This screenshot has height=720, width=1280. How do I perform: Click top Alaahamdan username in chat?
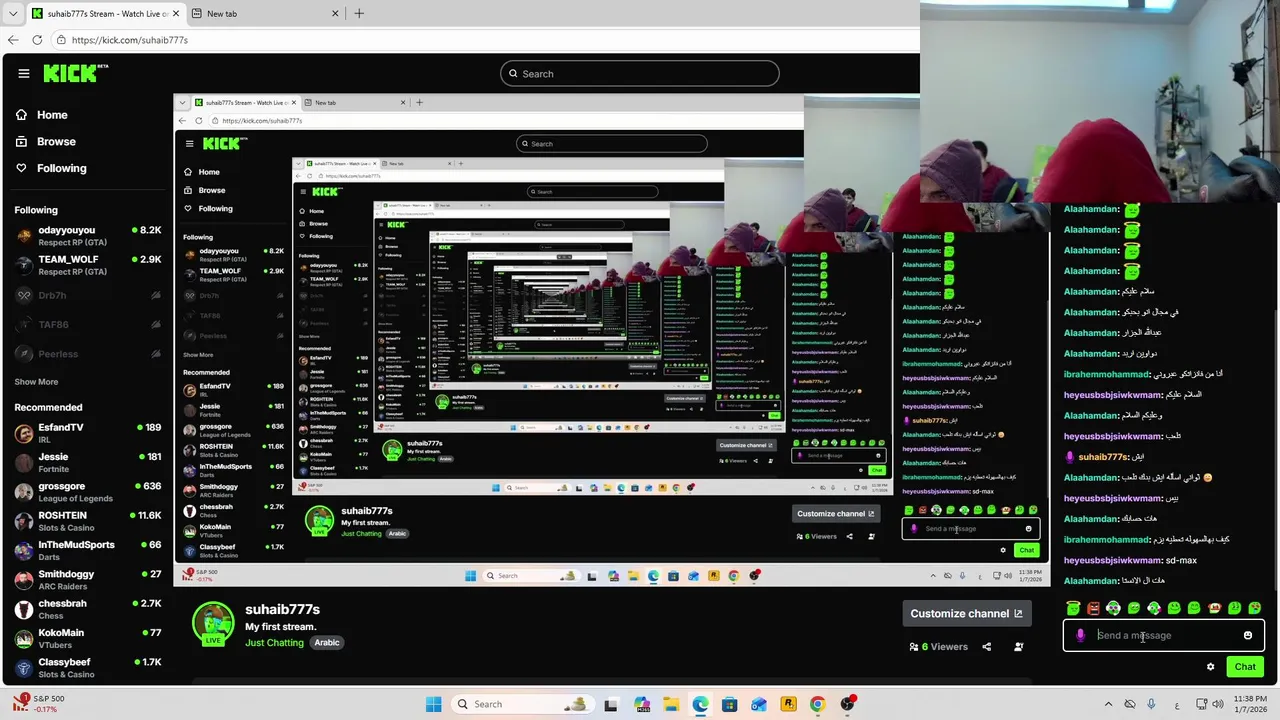(x=1092, y=209)
